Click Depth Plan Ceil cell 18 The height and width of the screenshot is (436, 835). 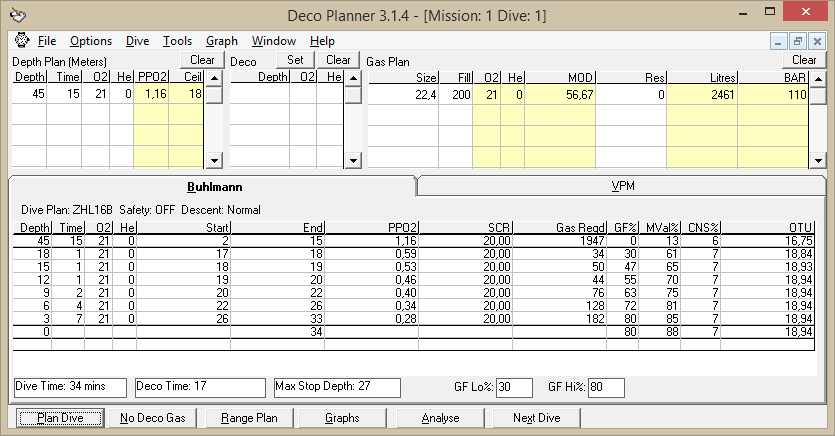pos(186,94)
